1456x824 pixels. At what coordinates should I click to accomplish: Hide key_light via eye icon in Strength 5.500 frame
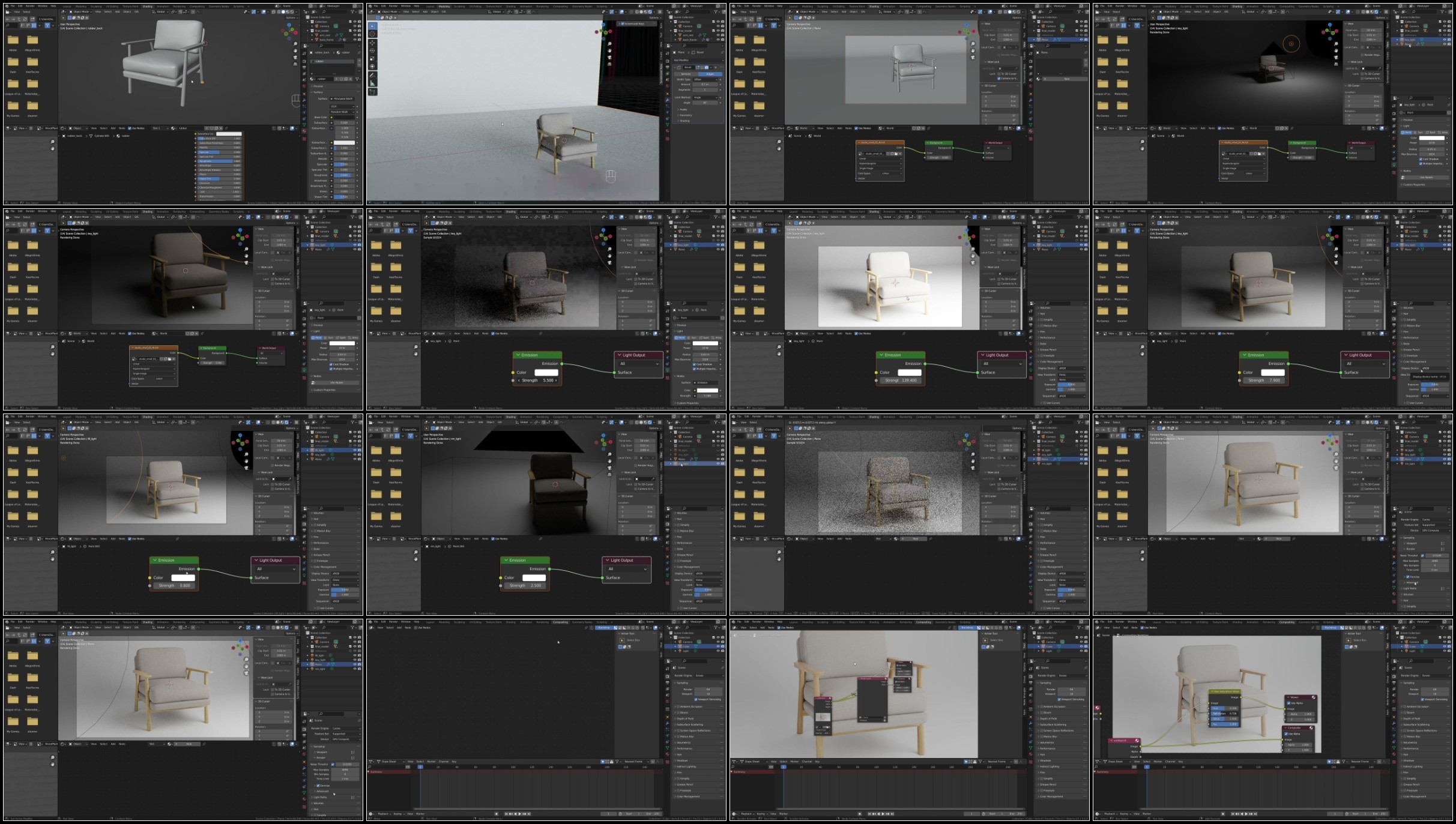(717, 245)
